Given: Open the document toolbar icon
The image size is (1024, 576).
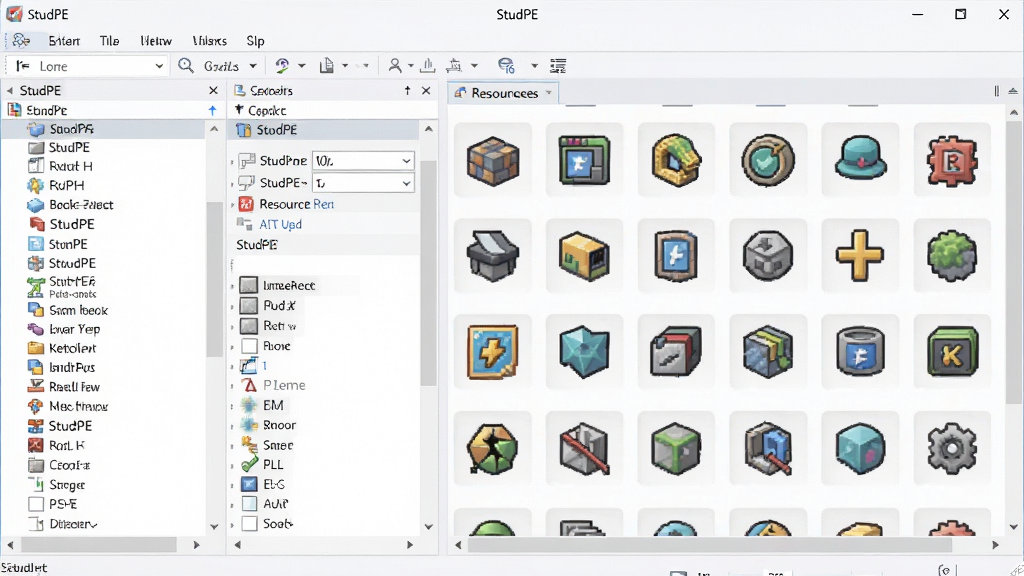Looking at the screenshot, I should pyautogui.click(x=327, y=65).
